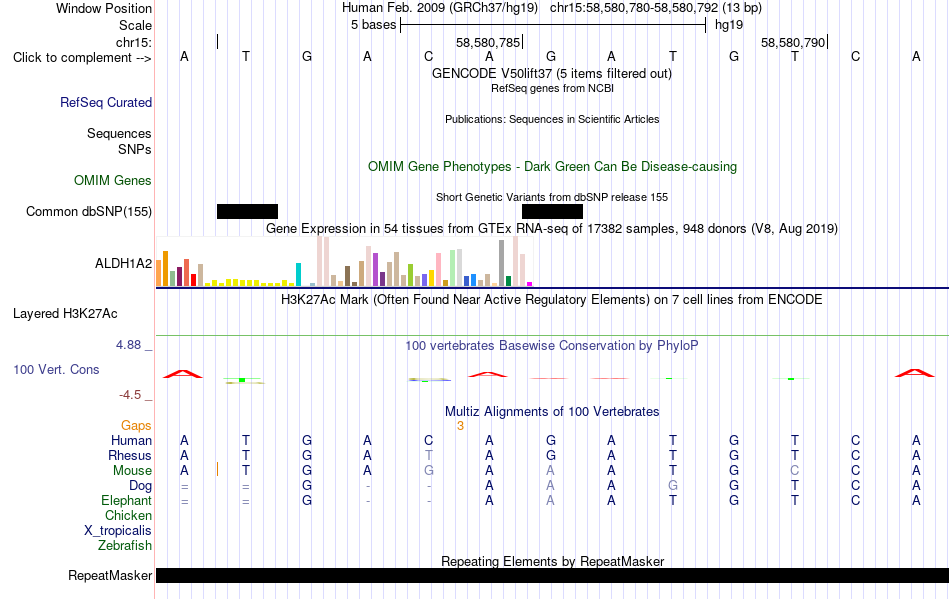Screen dimensions: 950x599
Task: Click the "RefSeq genes from NCBI" track title
Action: pos(552,88)
